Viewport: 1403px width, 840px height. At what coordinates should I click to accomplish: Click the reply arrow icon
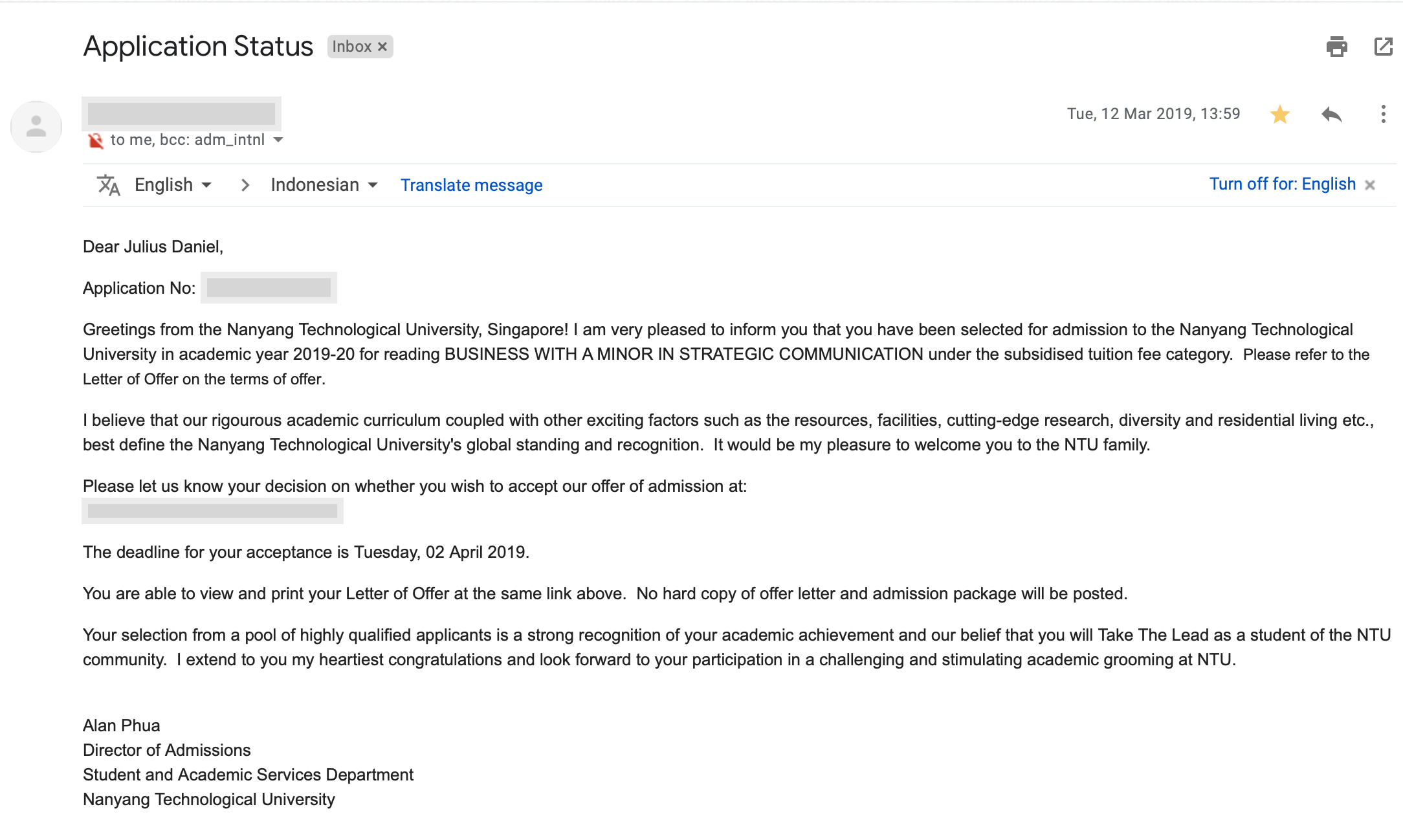pos(1331,115)
